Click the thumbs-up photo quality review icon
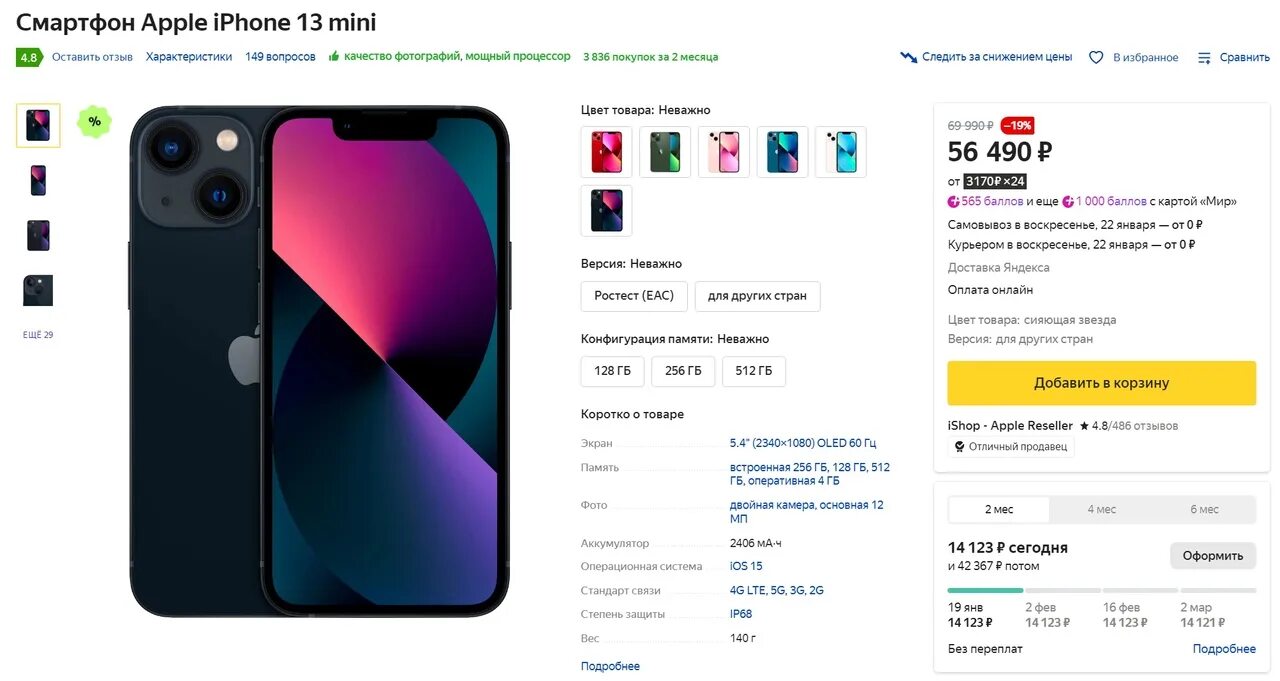 pyautogui.click(x=334, y=56)
